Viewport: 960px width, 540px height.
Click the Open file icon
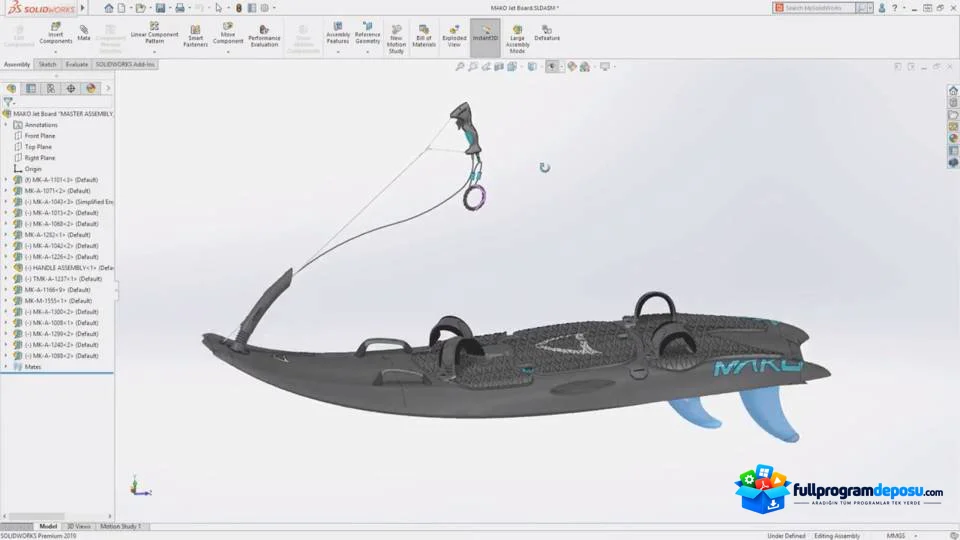pyautogui.click(x=141, y=8)
